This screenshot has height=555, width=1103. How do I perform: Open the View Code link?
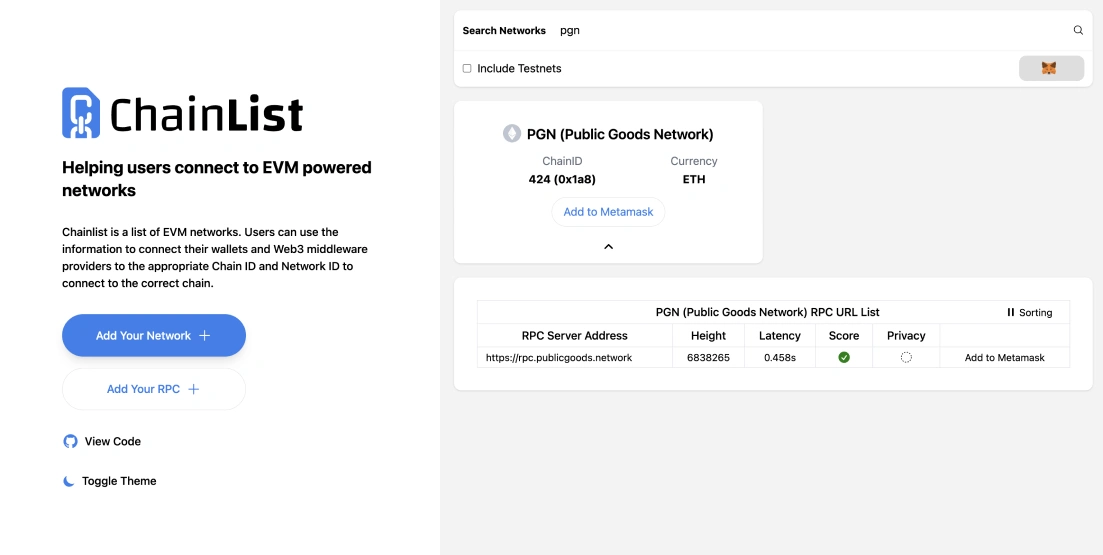pos(102,441)
